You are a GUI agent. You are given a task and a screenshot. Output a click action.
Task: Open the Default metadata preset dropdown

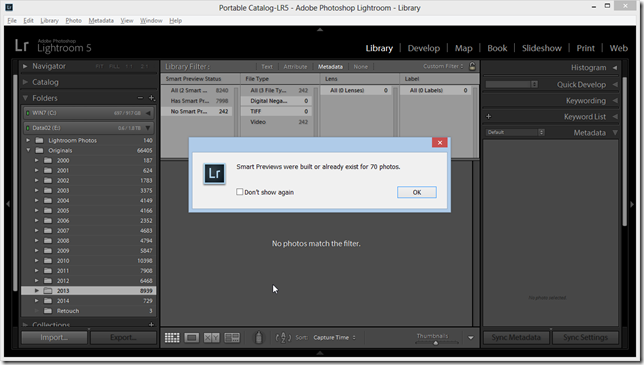[515, 132]
